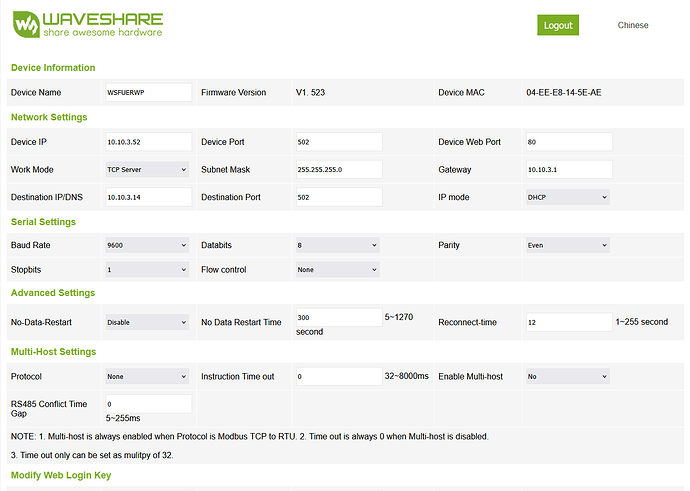Edit the Device Name field WSFUERWP
This screenshot has height=491, width=690.
coord(149,92)
